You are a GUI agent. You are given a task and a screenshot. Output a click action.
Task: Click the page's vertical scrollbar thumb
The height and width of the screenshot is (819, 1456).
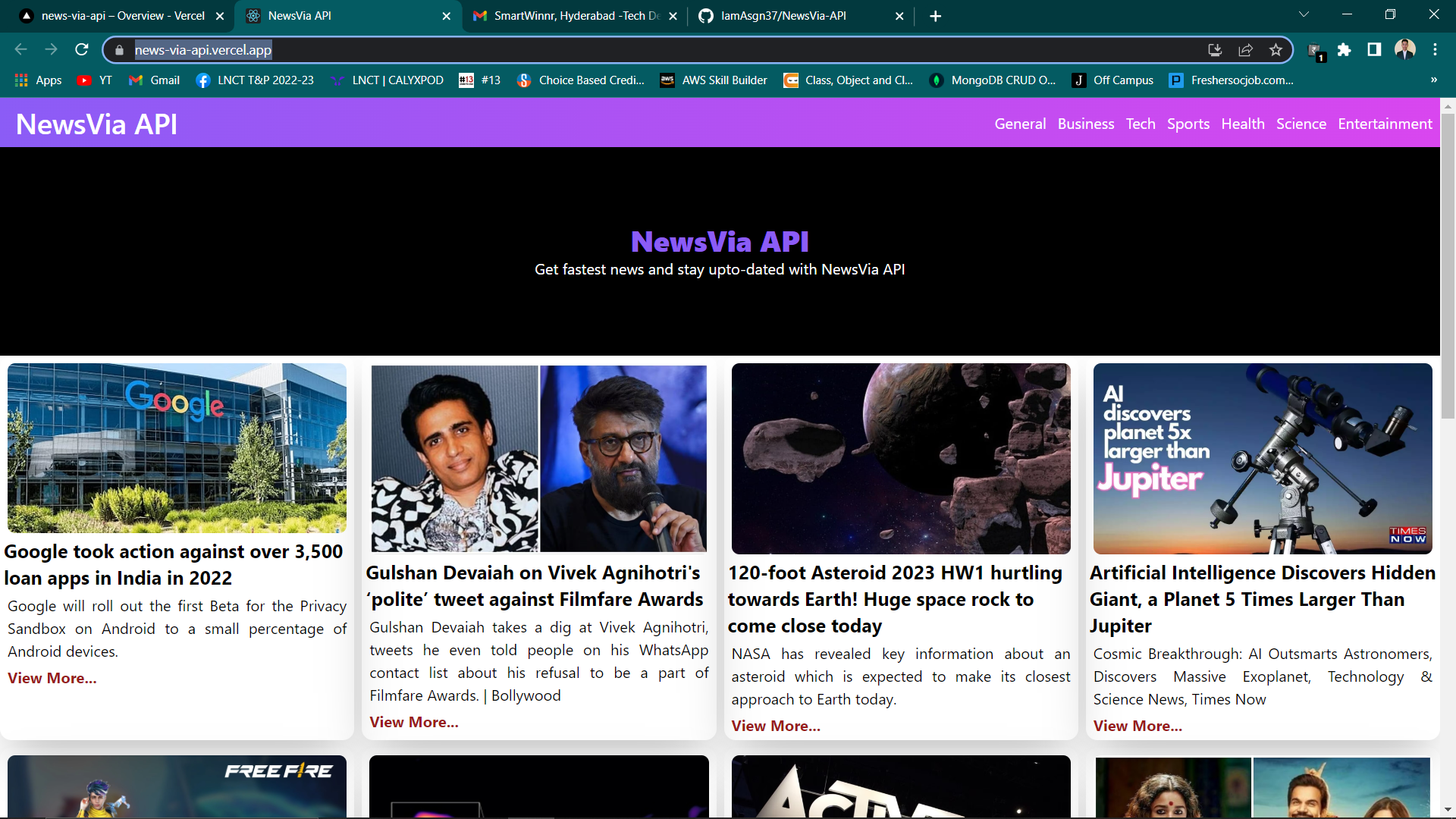[1448, 265]
